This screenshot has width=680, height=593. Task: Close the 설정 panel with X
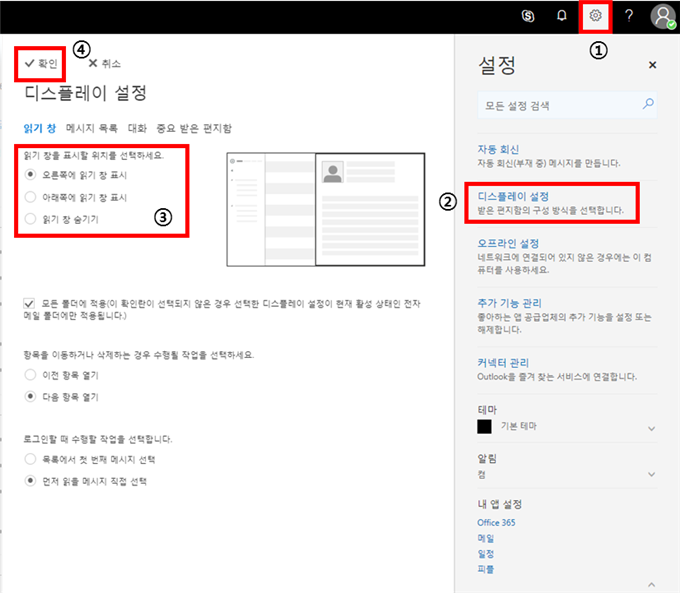pos(653,65)
